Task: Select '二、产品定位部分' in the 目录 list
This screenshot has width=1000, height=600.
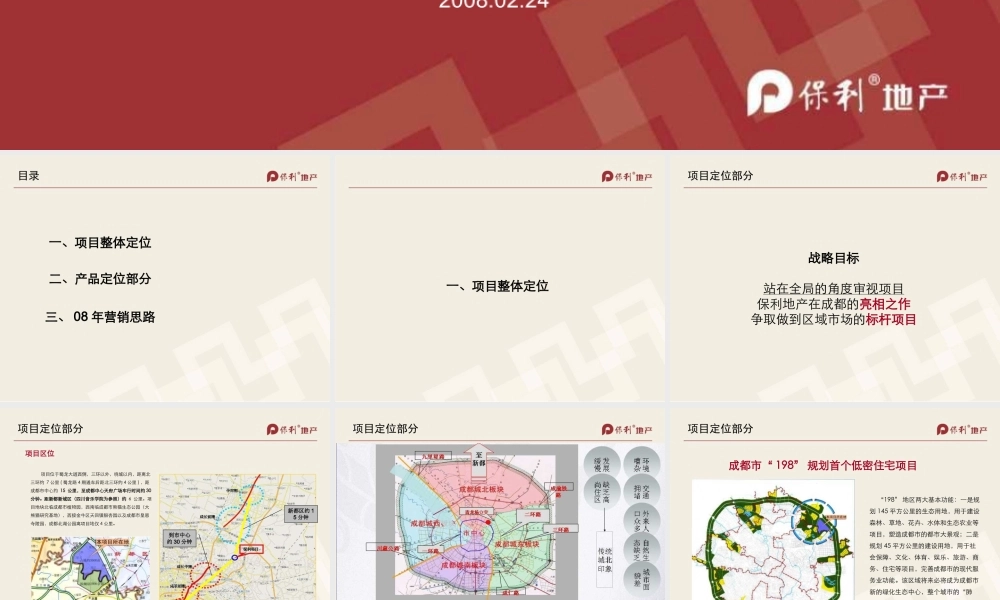Action: (x=100, y=279)
